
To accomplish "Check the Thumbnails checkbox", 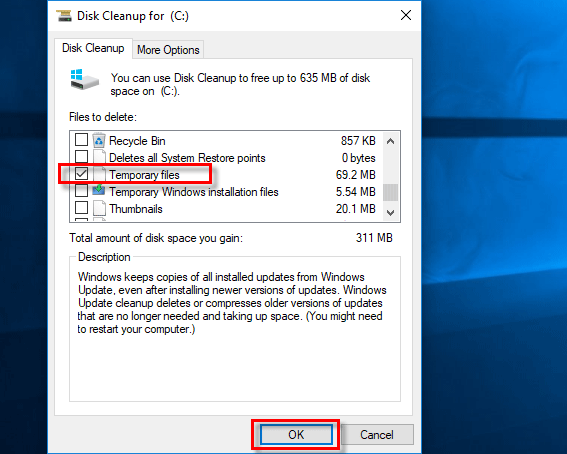I will [81, 208].
